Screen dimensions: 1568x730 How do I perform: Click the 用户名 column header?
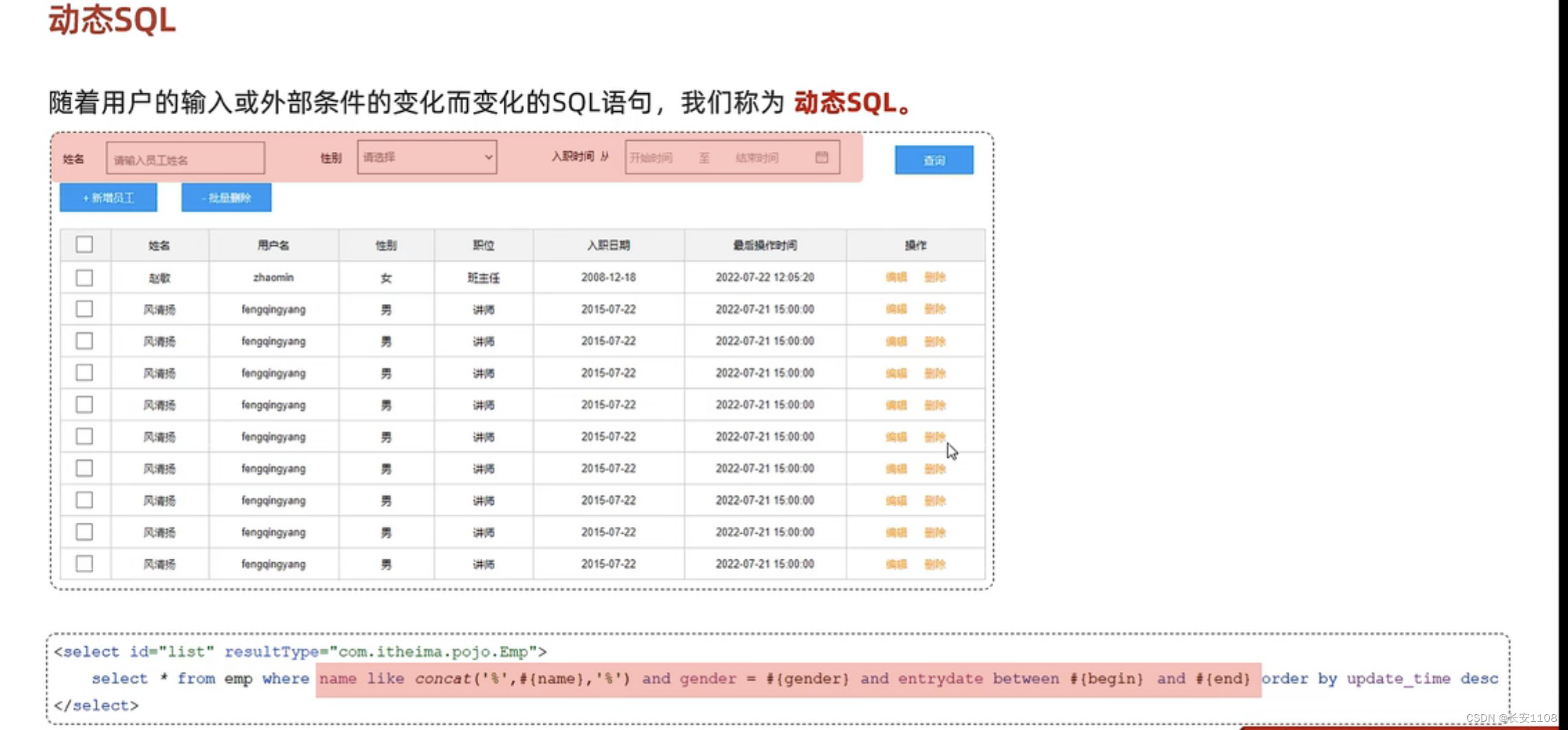click(x=273, y=245)
